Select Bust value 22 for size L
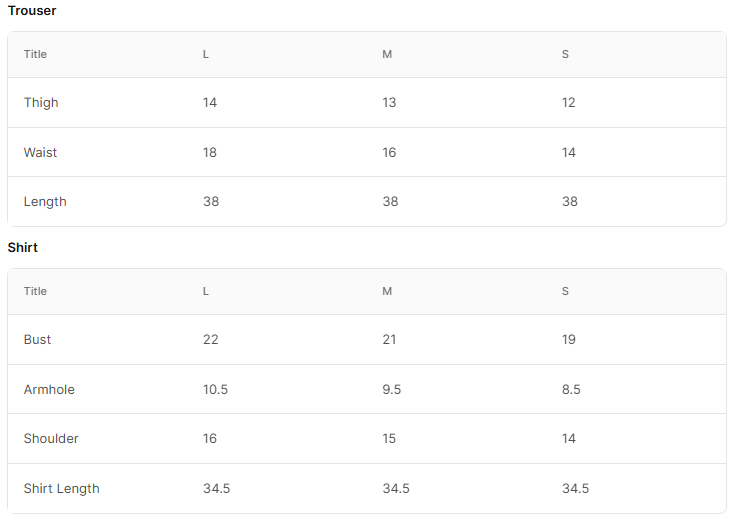Image resolution: width=730 pixels, height=517 pixels. point(210,340)
